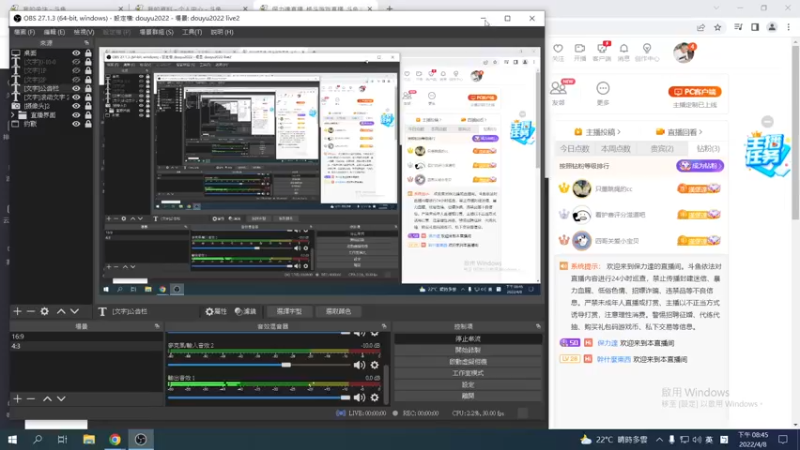The width and height of the screenshot is (800, 450).
Task: Pop out the 控制項 controls dock icon
Action: pos(538,327)
